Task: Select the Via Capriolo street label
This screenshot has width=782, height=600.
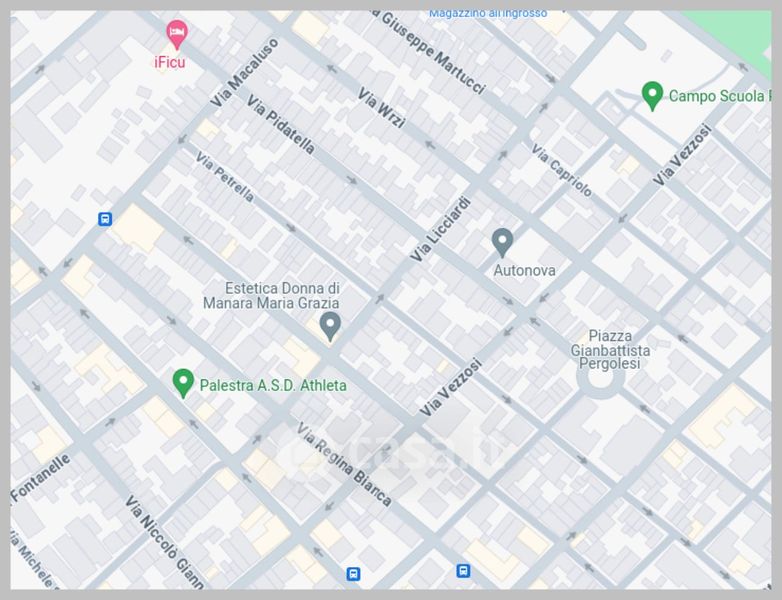Action: pyautogui.click(x=562, y=171)
